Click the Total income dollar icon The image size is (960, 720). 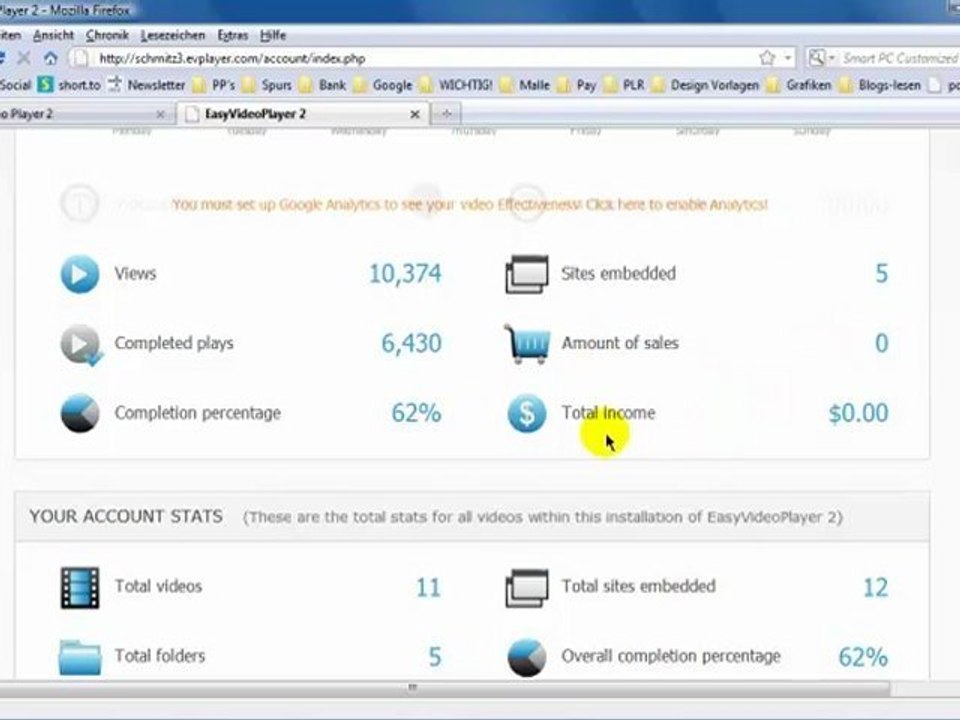[x=527, y=413]
